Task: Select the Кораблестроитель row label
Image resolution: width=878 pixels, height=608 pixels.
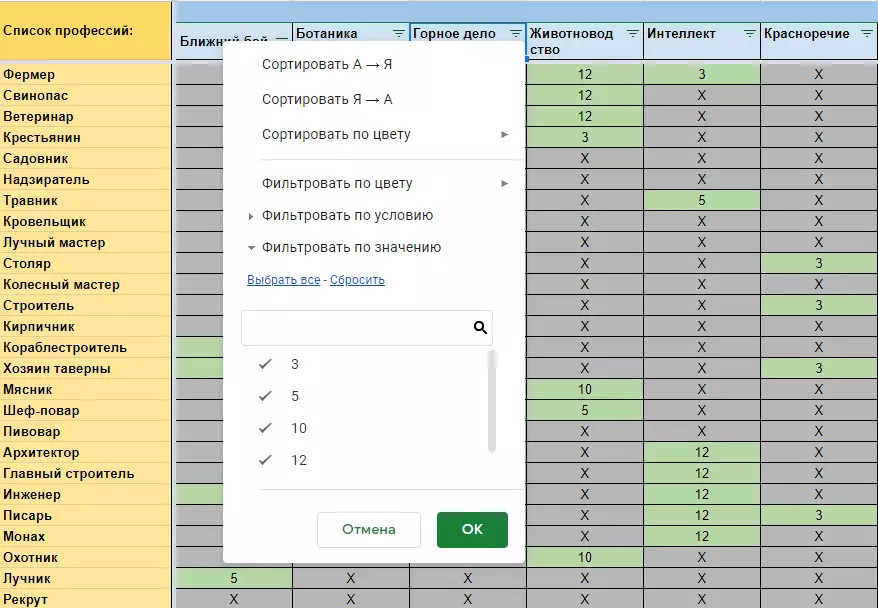Action: click(86, 347)
